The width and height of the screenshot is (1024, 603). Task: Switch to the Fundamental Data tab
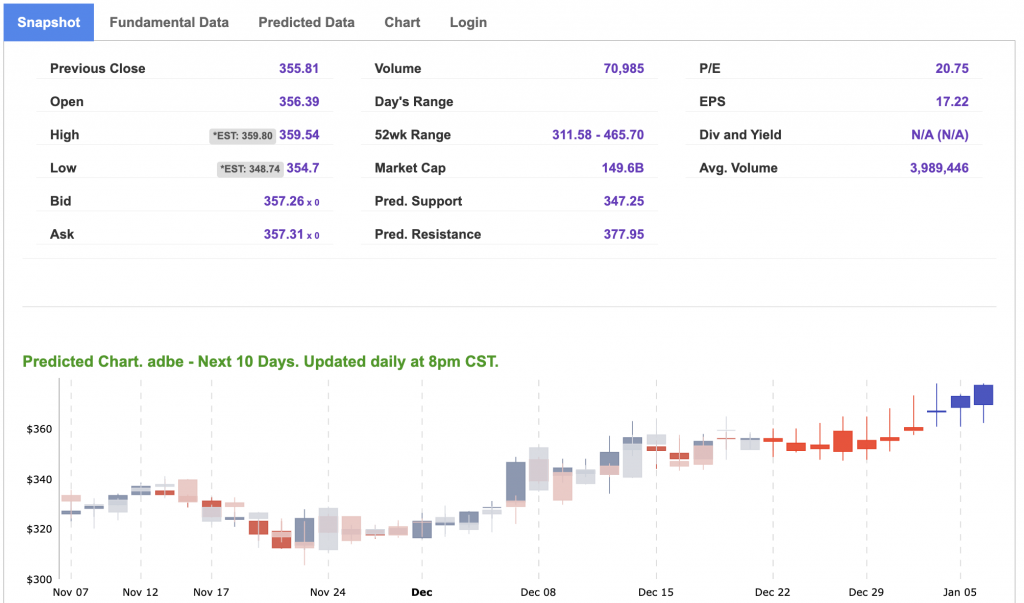click(168, 22)
